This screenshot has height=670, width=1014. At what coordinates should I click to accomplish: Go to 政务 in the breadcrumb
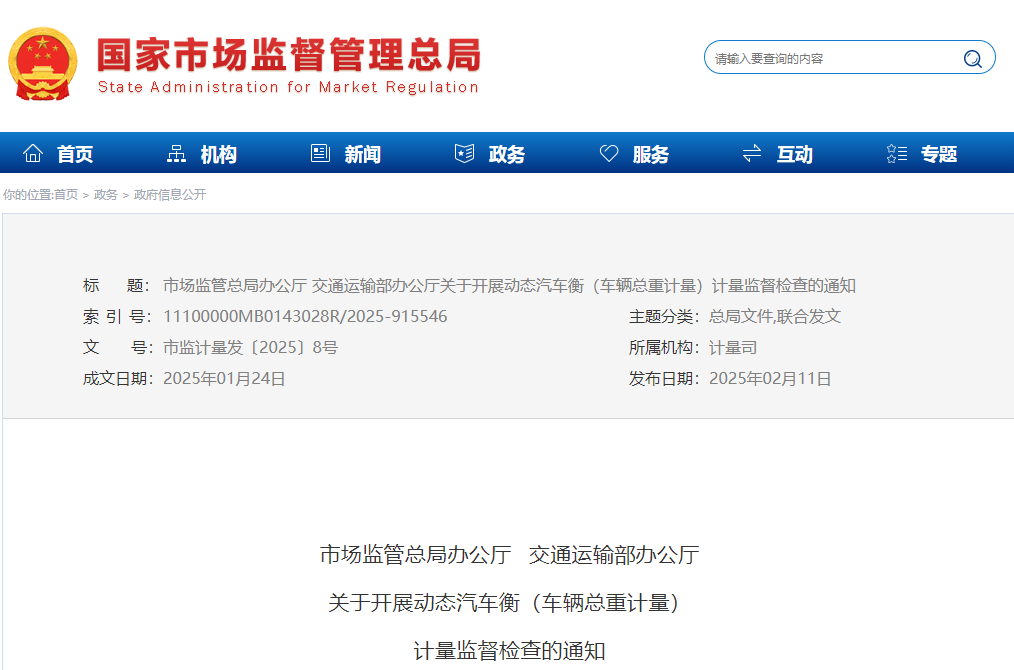105,195
